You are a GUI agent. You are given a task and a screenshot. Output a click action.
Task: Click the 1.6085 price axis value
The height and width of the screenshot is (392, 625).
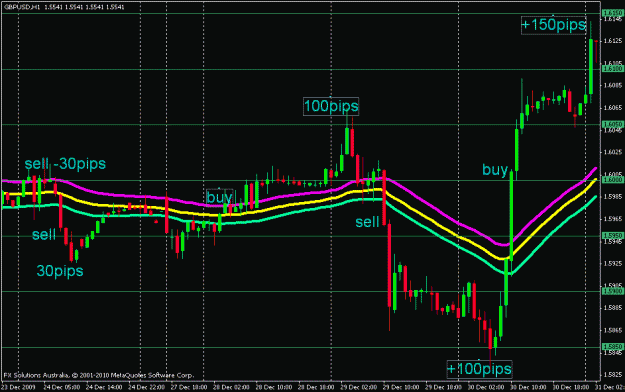click(613, 85)
